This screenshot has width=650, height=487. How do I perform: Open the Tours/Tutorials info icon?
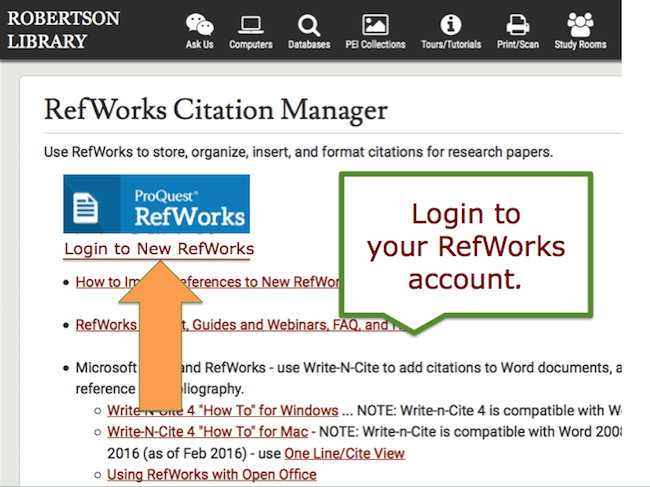click(x=451, y=24)
